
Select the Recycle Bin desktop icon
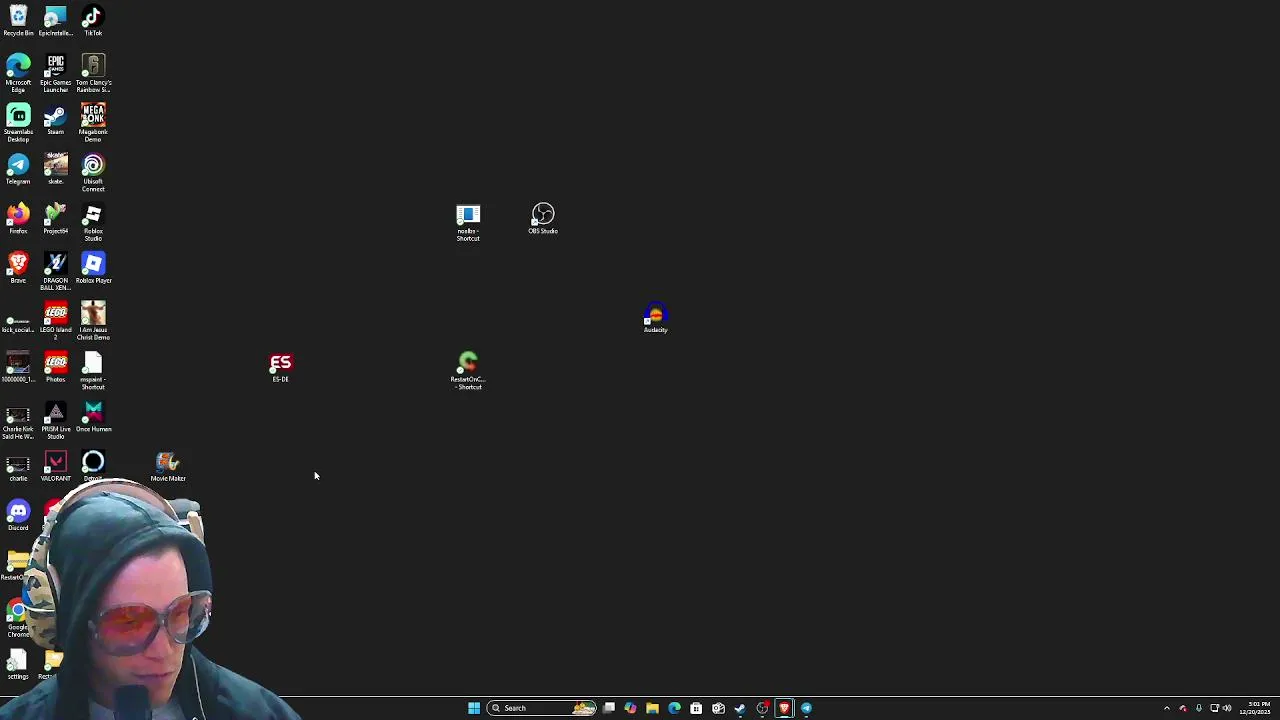click(x=18, y=21)
